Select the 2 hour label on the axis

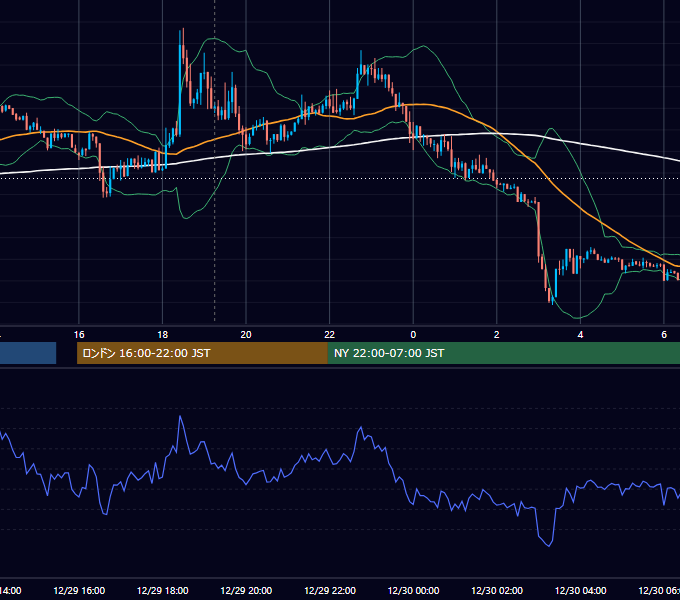[x=497, y=335]
